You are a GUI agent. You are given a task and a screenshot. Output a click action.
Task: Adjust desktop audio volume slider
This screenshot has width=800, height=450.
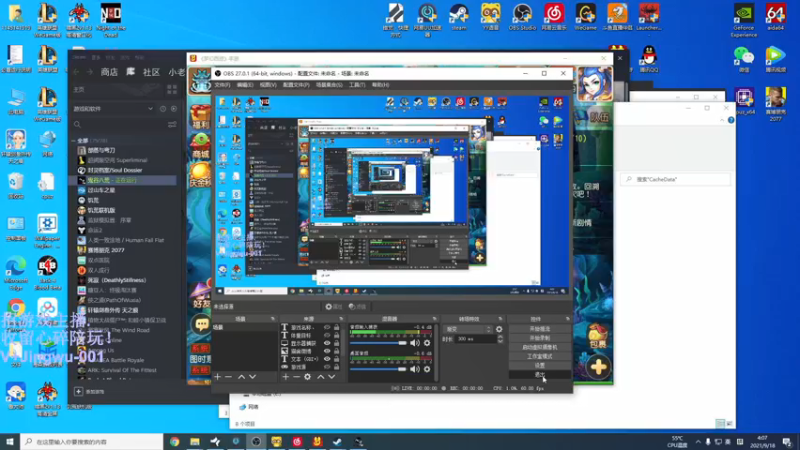(x=378, y=369)
